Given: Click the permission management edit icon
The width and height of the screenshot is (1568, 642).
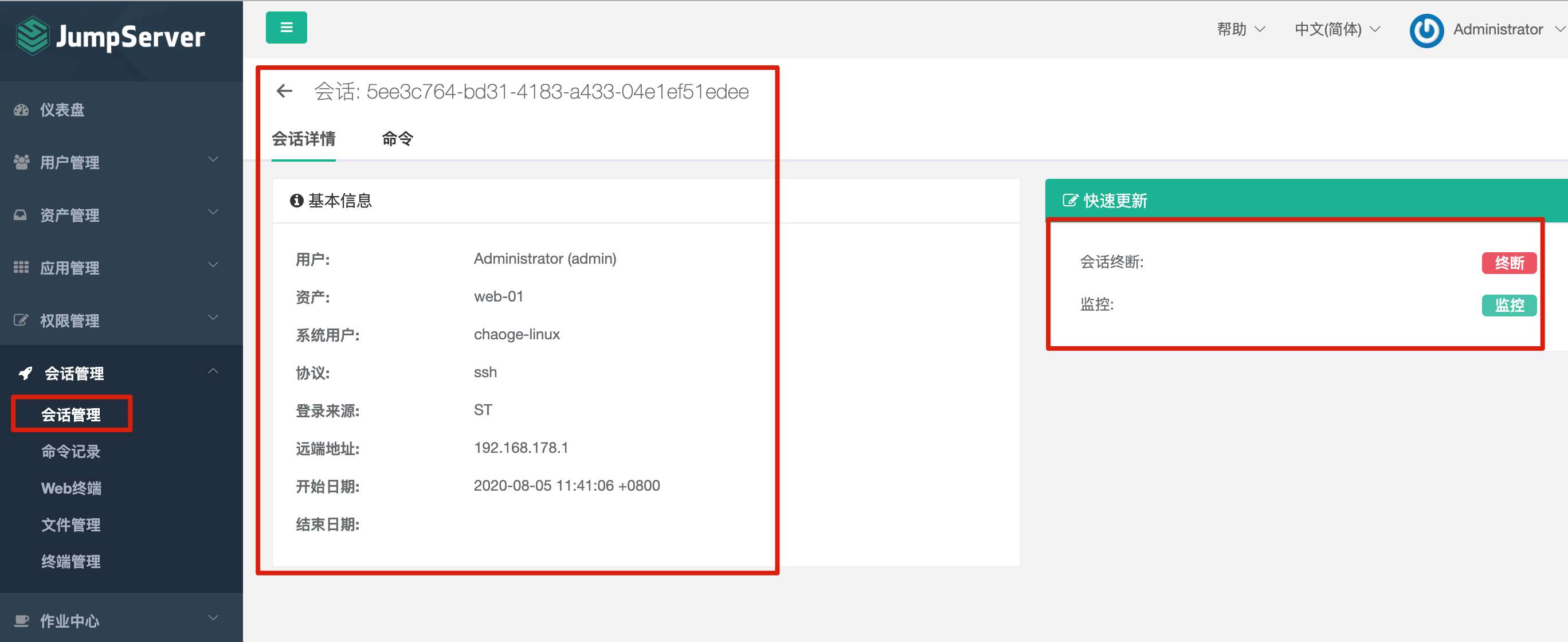Looking at the screenshot, I should [21, 320].
